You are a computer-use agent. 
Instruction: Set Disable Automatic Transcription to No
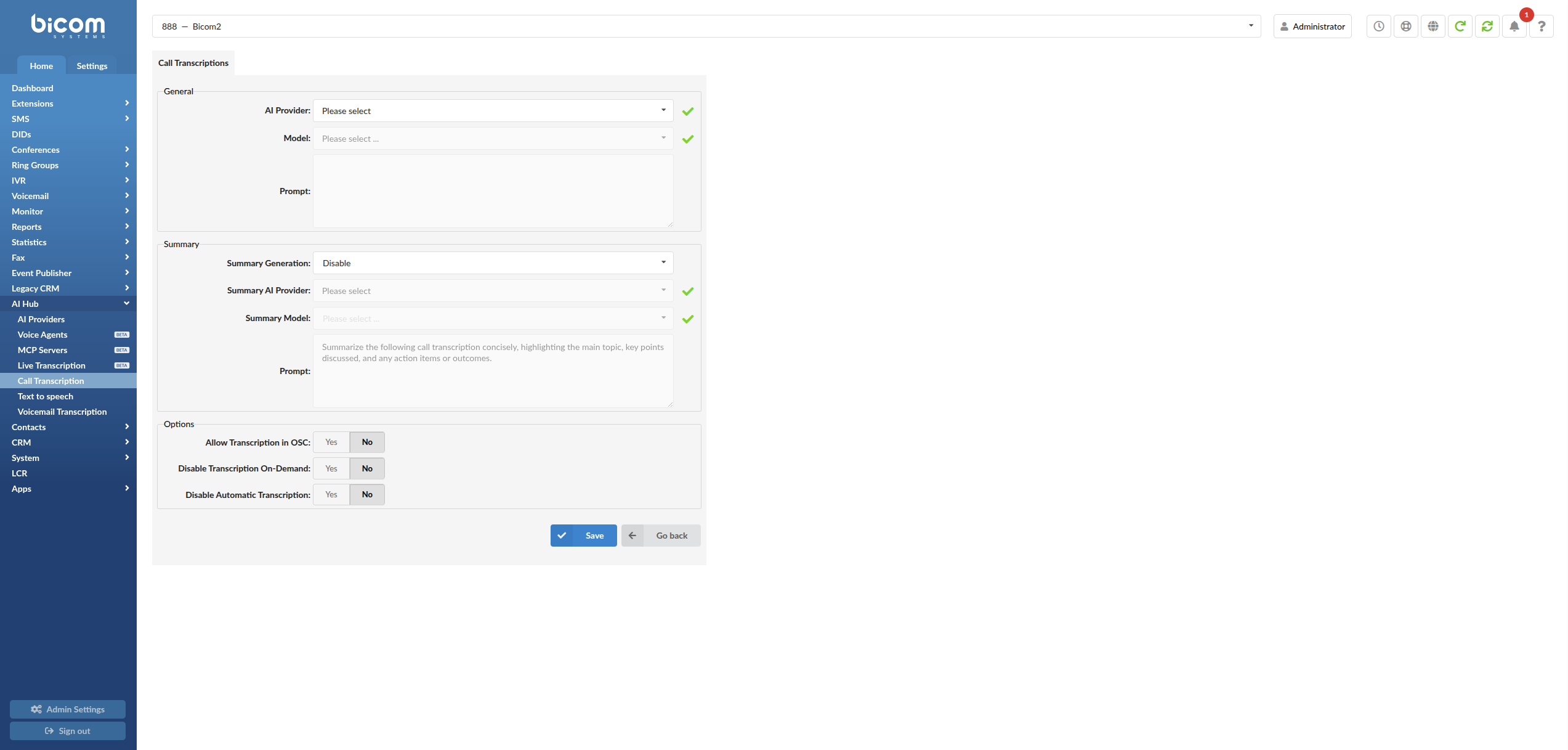click(x=367, y=495)
